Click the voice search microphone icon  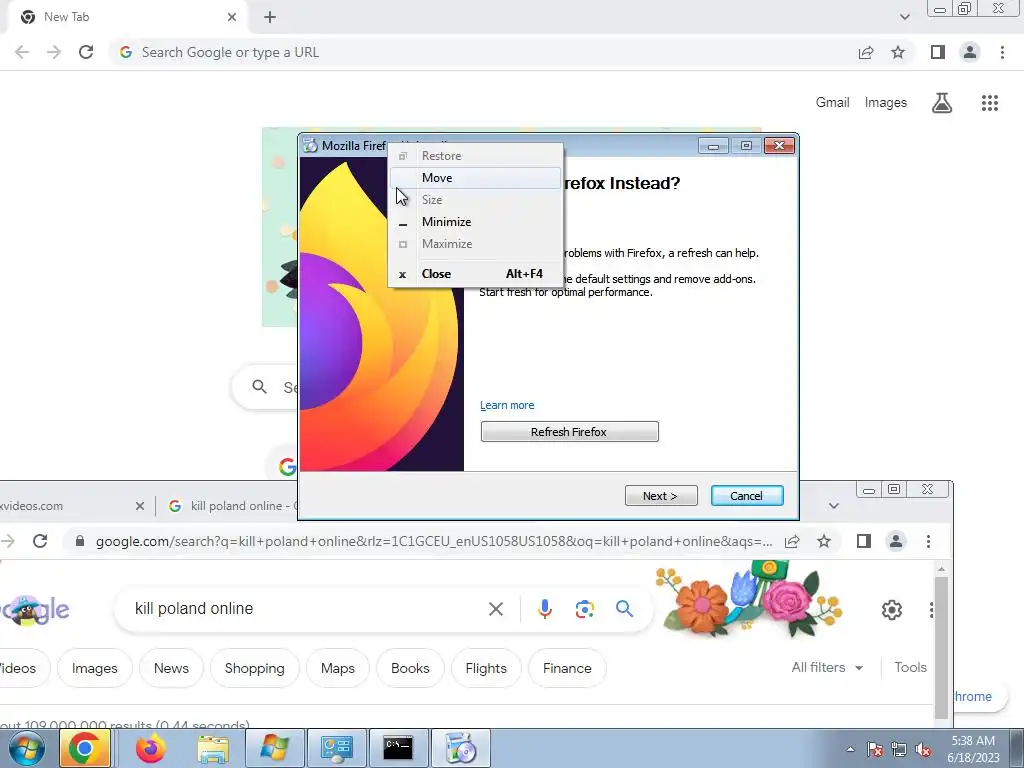(545, 609)
